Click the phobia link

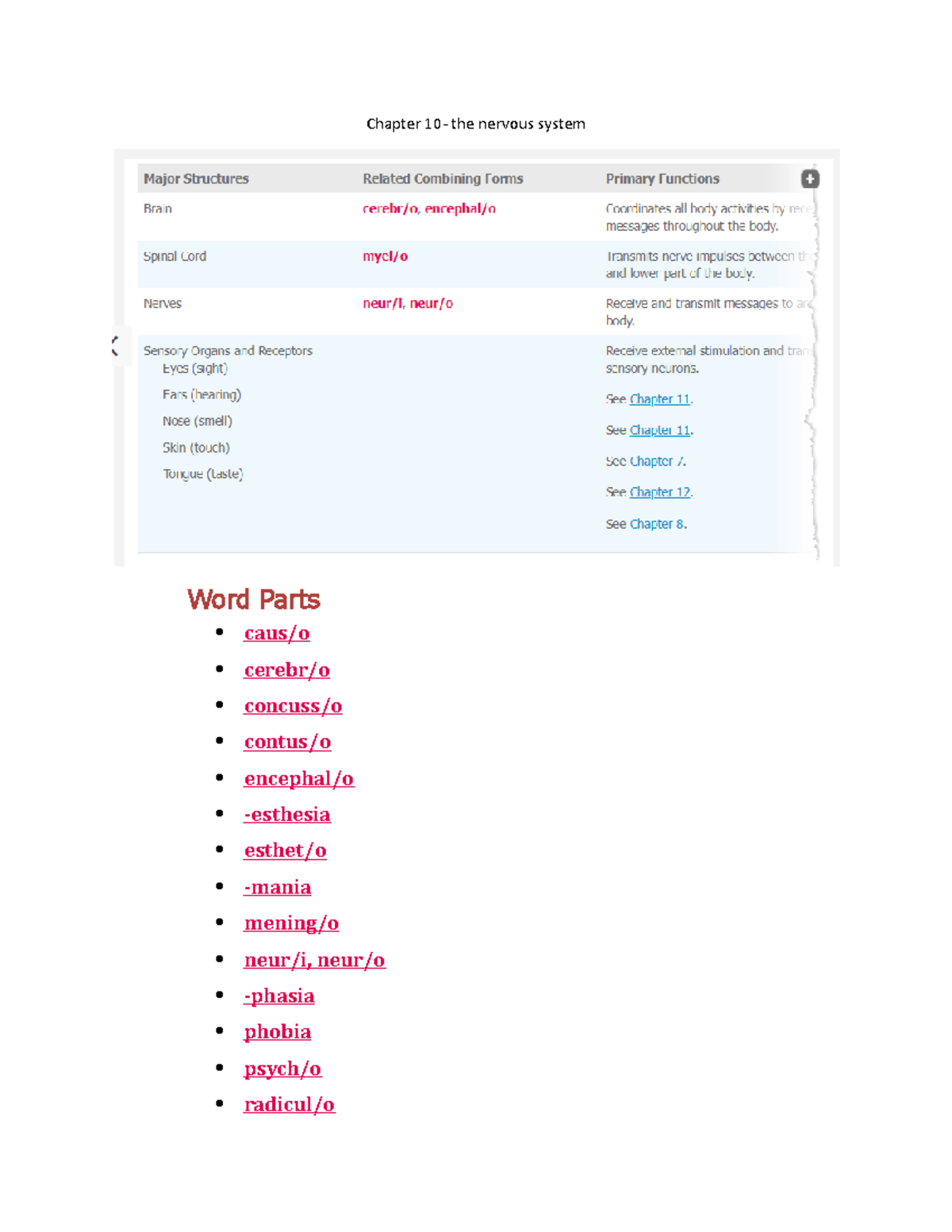click(x=277, y=1032)
